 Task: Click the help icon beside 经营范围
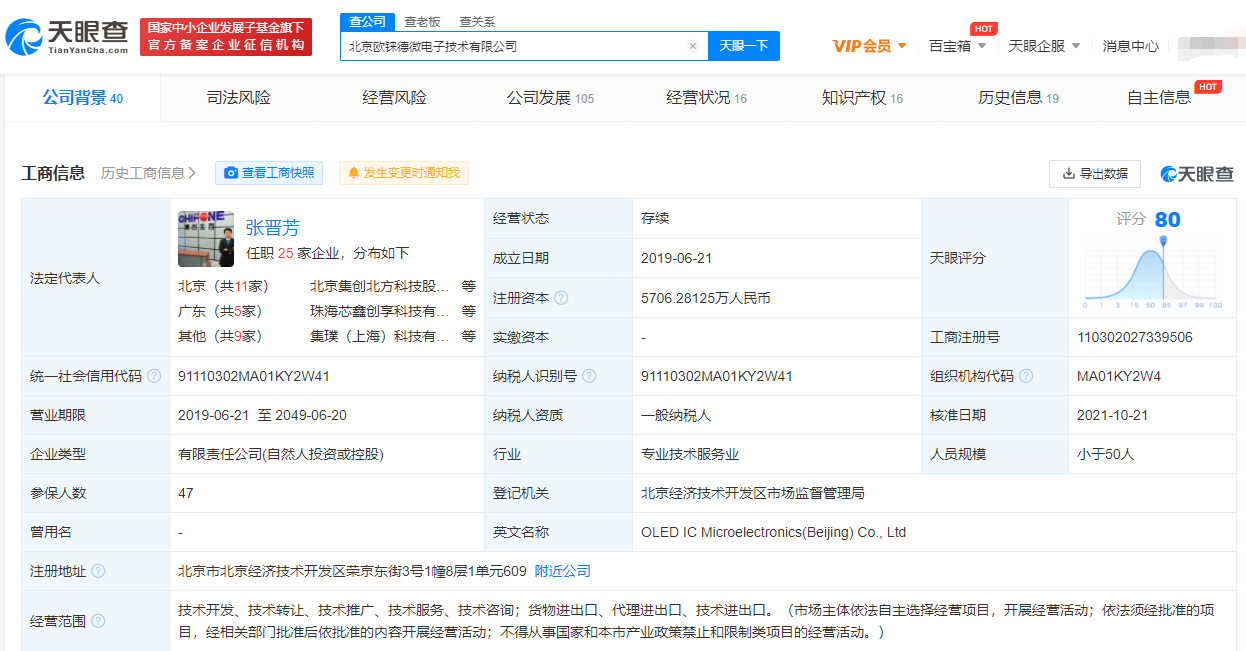point(98,621)
